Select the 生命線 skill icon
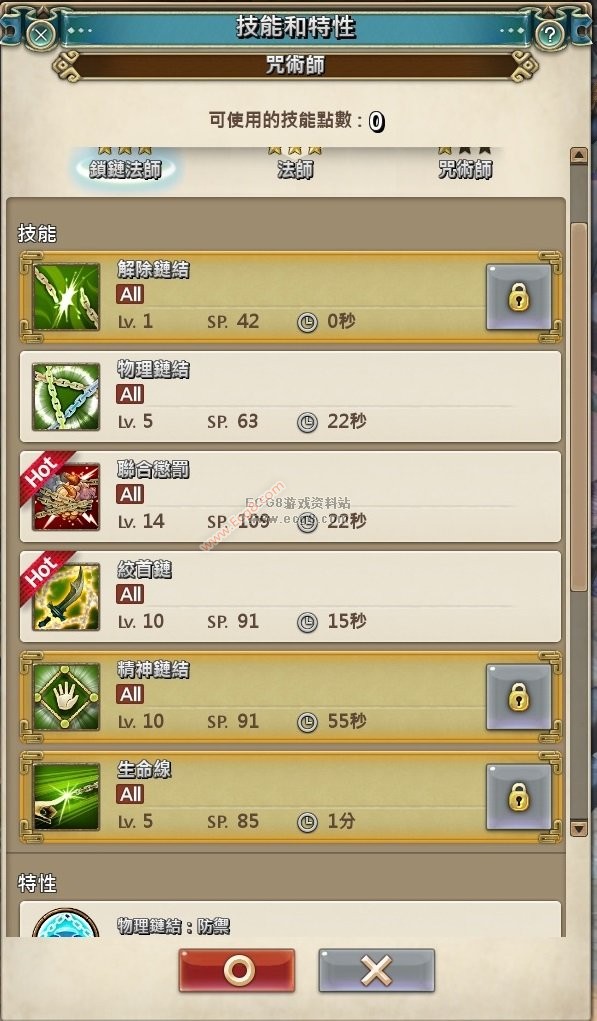The height and width of the screenshot is (1021, 597). pos(66,796)
